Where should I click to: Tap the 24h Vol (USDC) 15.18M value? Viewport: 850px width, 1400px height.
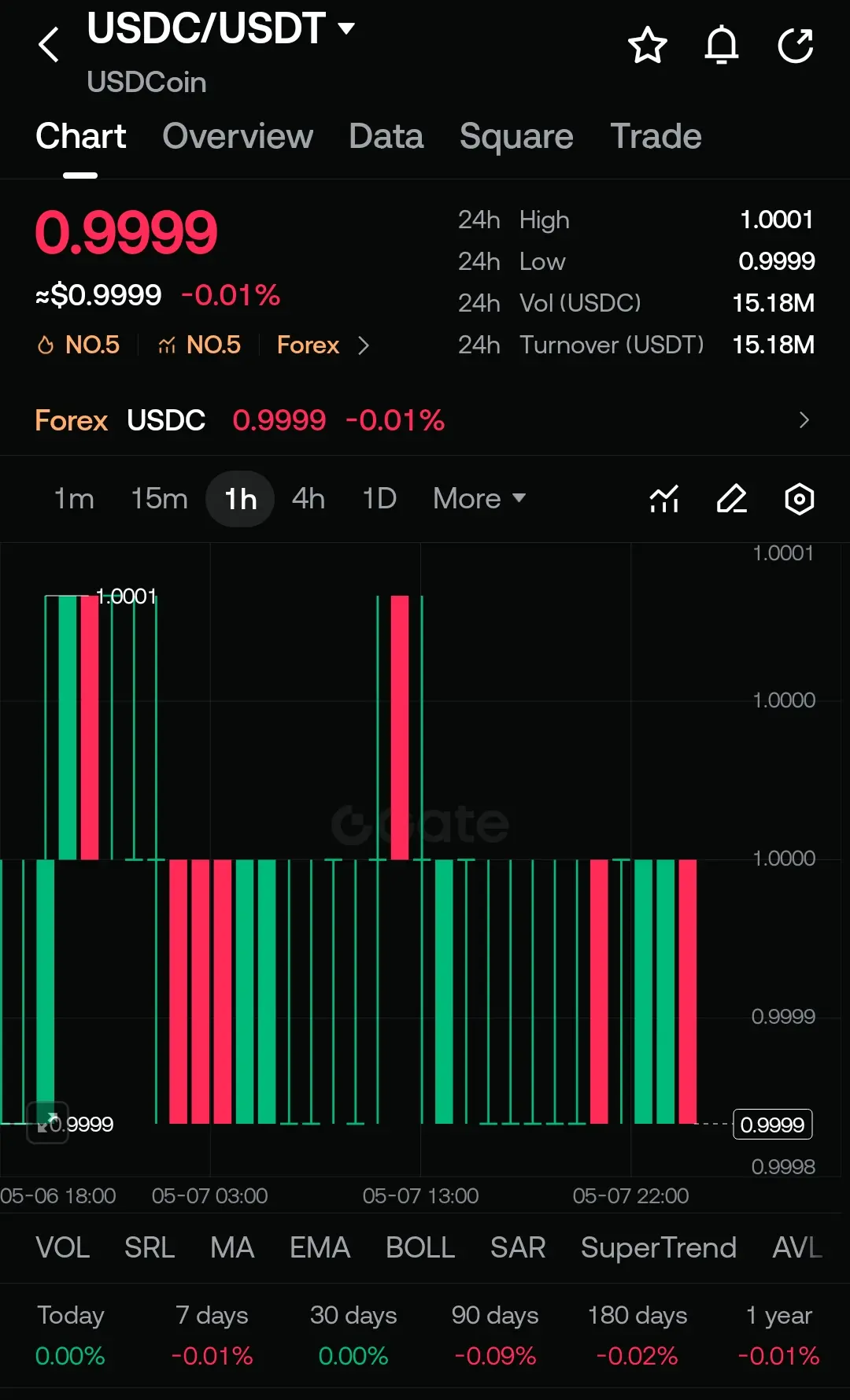[774, 303]
